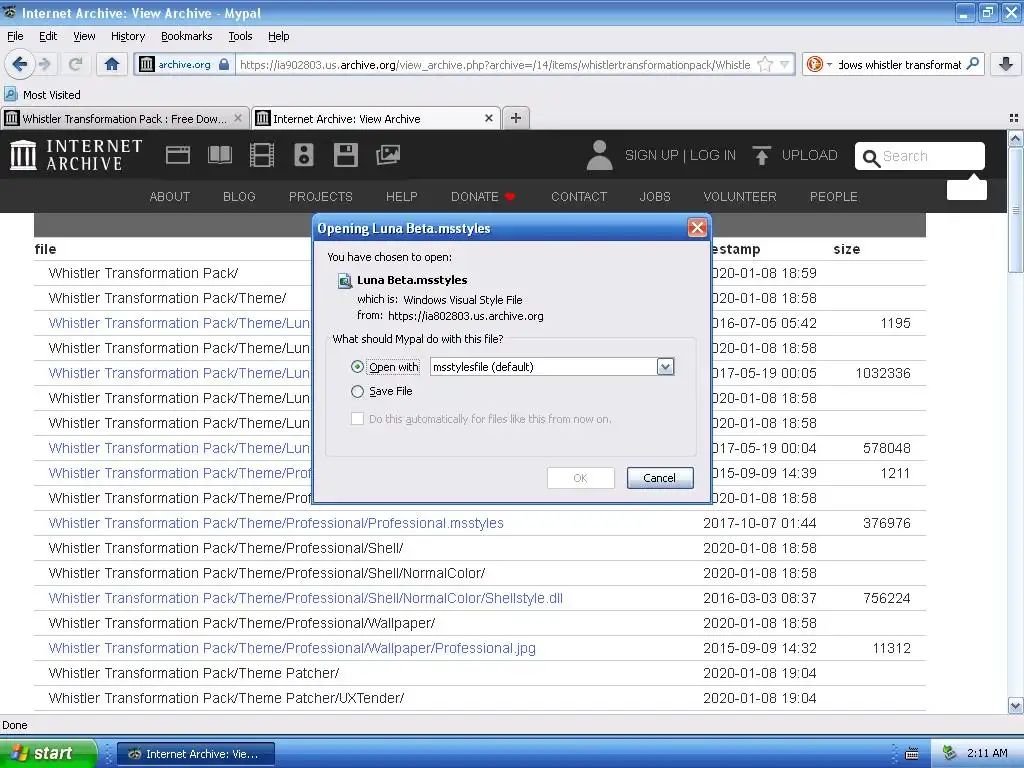This screenshot has width=1024, height=768.
Task: Open the History menu
Action: [x=128, y=36]
